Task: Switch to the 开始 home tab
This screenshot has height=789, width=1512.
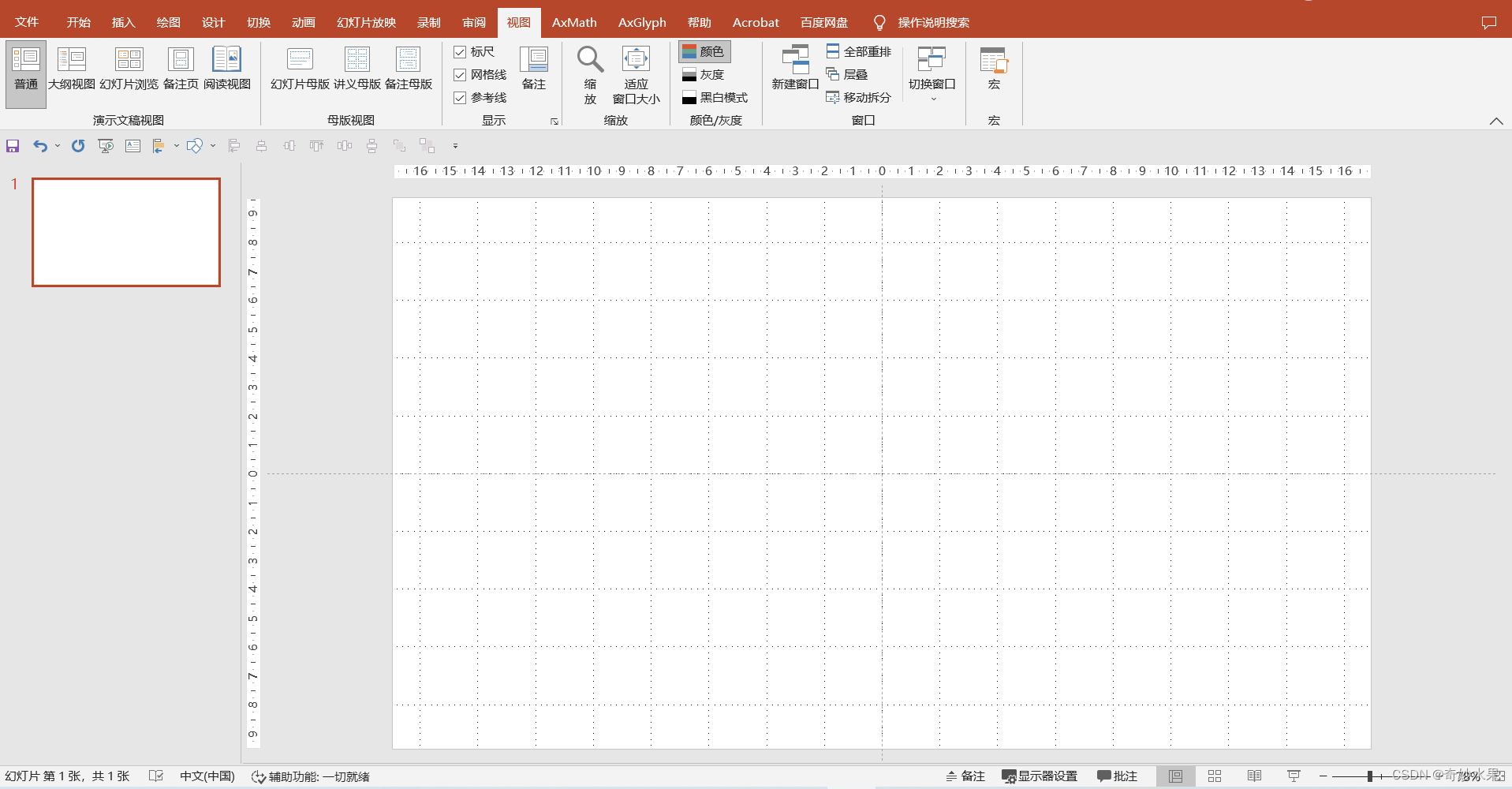Action: pyautogui.click(x=79, y=22)
